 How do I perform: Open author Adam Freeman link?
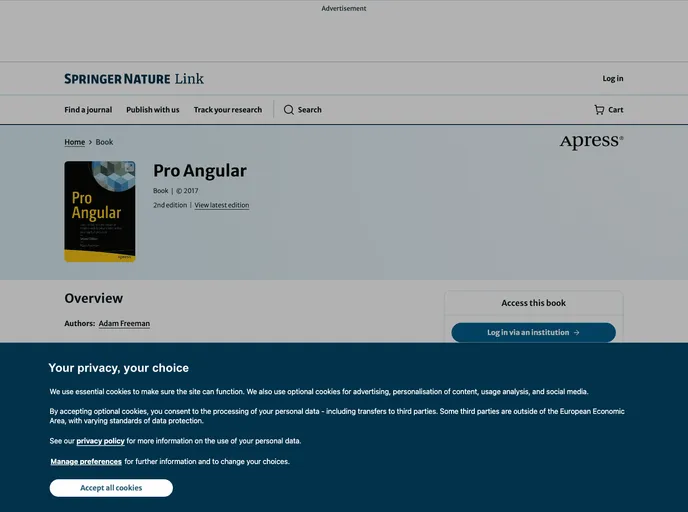tap(124, 323)
